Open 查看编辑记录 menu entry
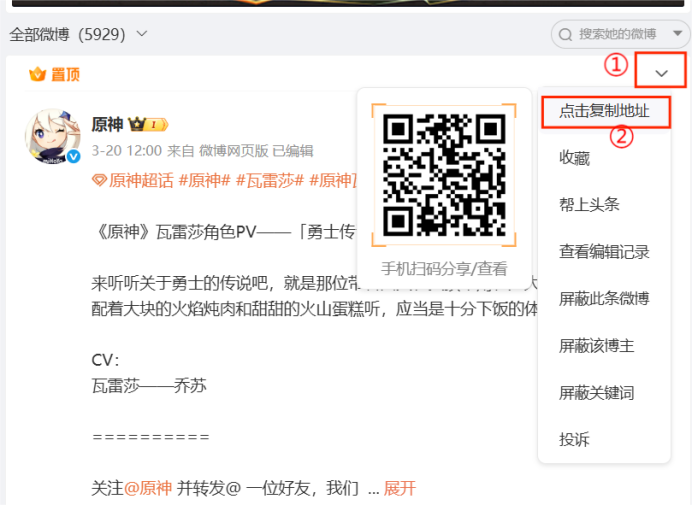 [x=604, y=251]
